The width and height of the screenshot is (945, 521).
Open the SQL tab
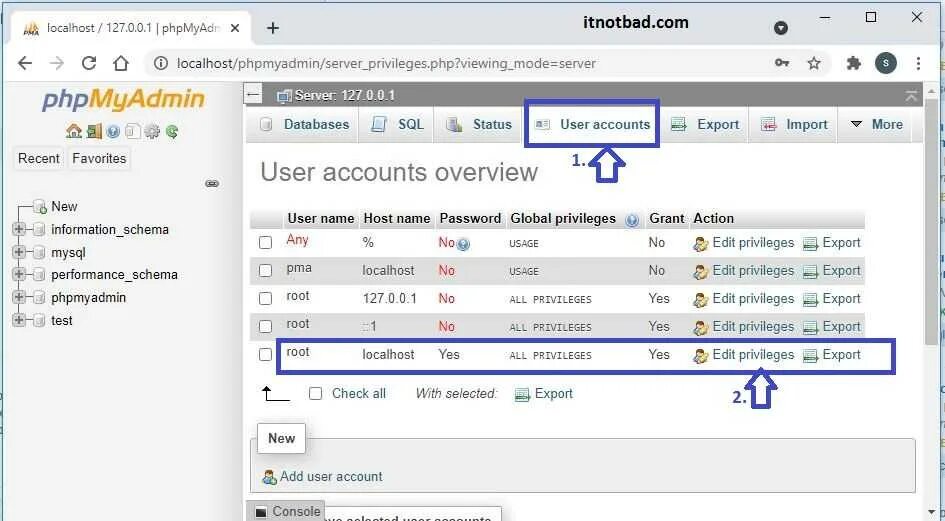point(397,124)
